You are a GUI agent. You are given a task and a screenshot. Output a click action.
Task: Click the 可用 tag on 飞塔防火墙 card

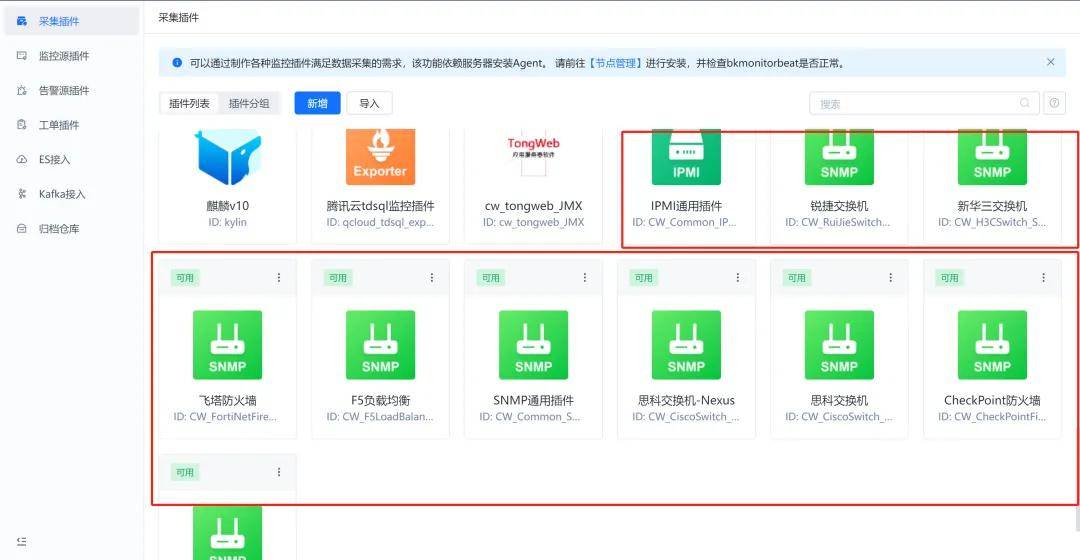(x=185, y=278)
